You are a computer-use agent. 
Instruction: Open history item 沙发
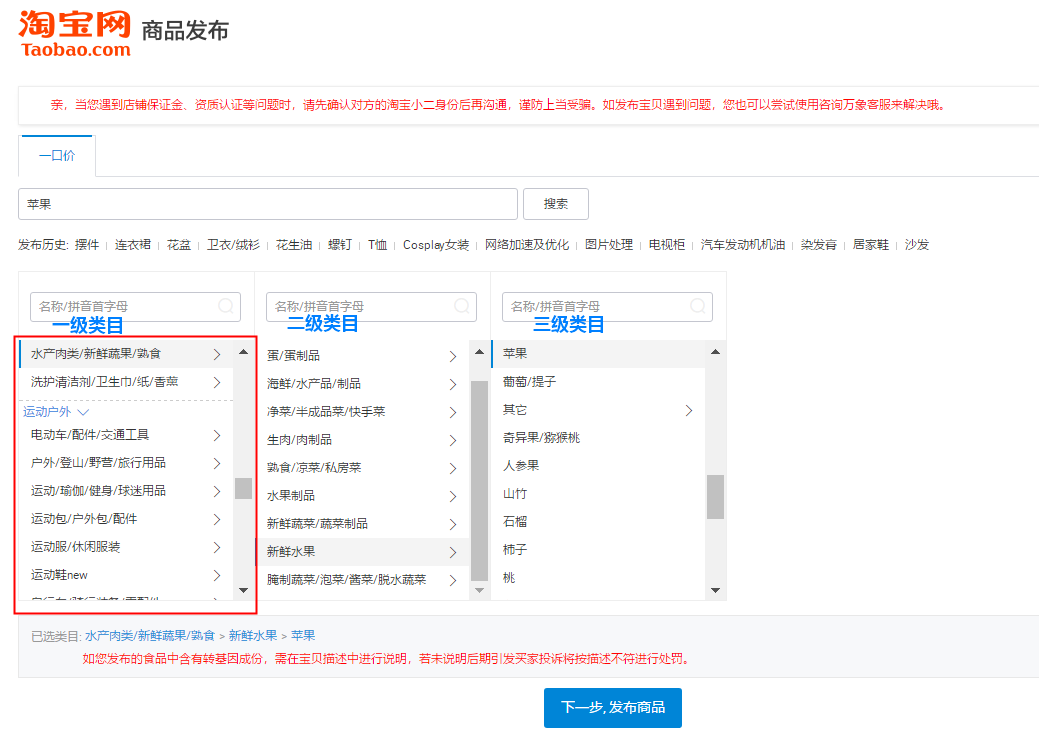(917, 245)
